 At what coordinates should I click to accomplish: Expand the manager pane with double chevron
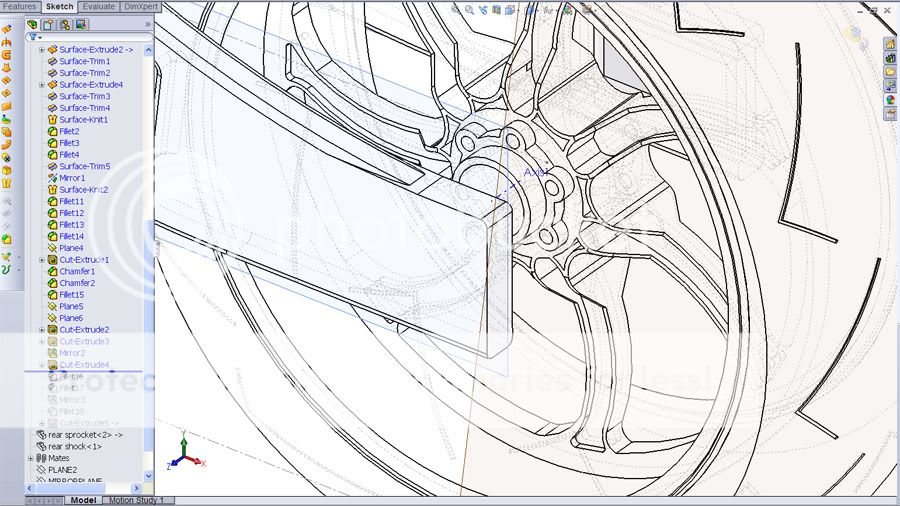pyautogui.click(x=148, y=25)
